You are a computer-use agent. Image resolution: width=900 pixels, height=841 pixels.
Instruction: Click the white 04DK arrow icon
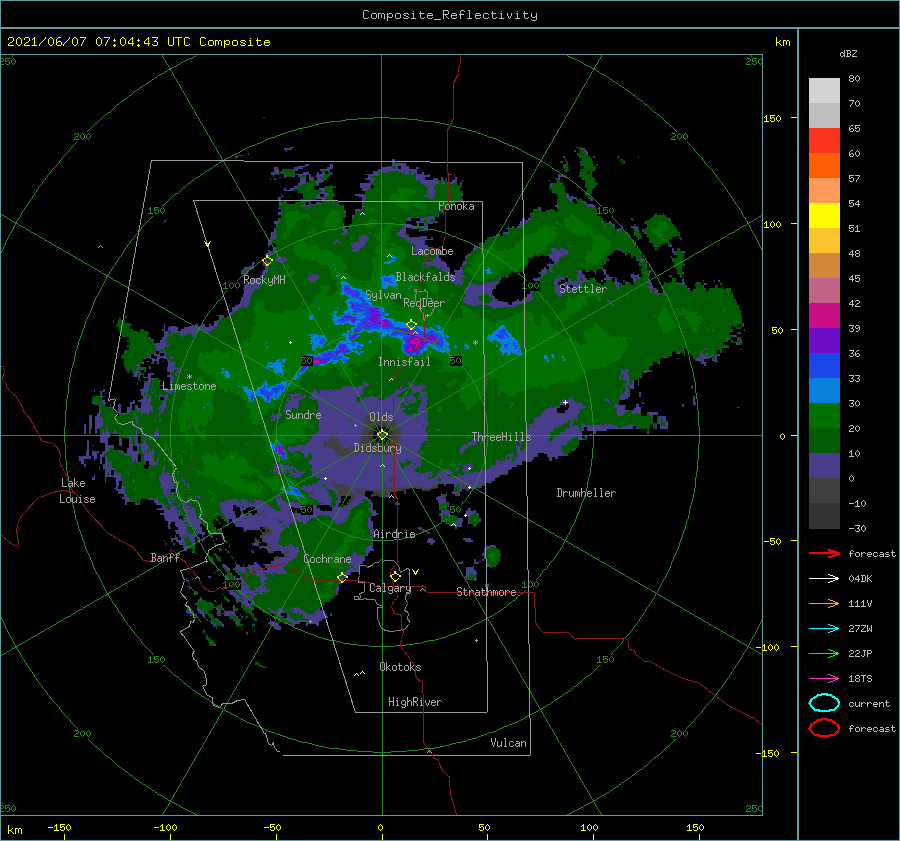824,578
